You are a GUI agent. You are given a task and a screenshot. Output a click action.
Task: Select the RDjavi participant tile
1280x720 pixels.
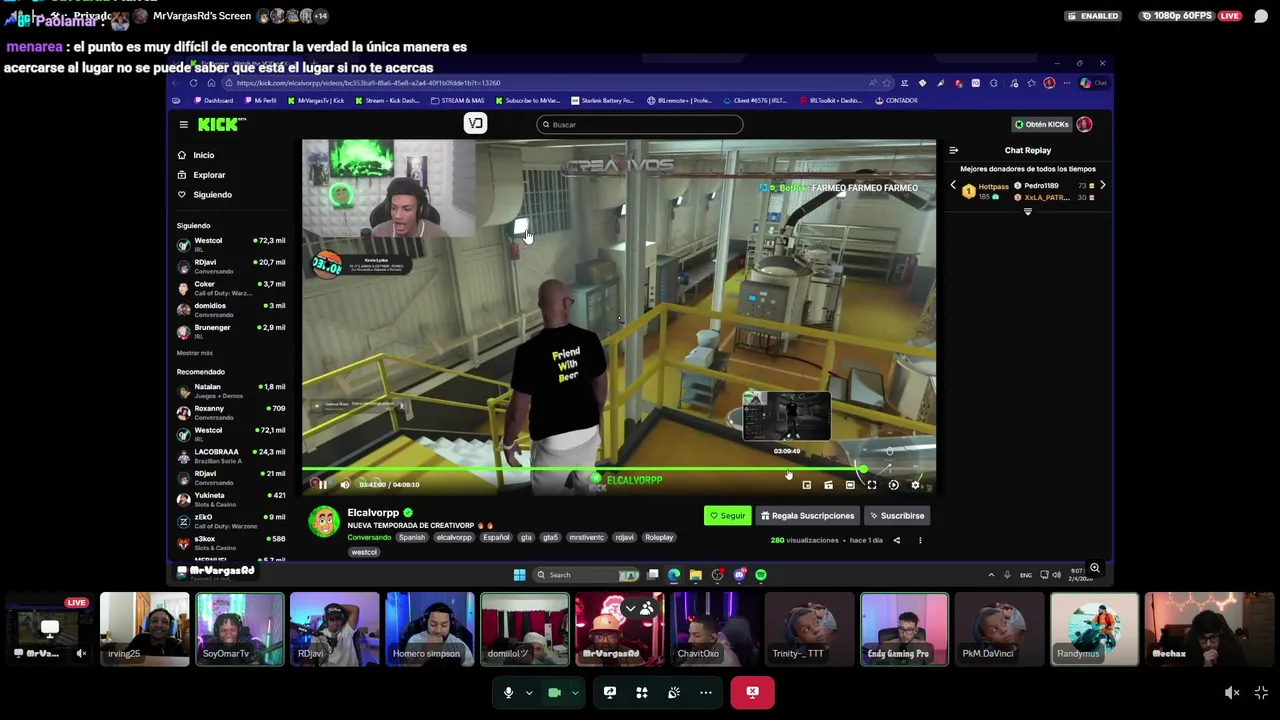[334, 629]
